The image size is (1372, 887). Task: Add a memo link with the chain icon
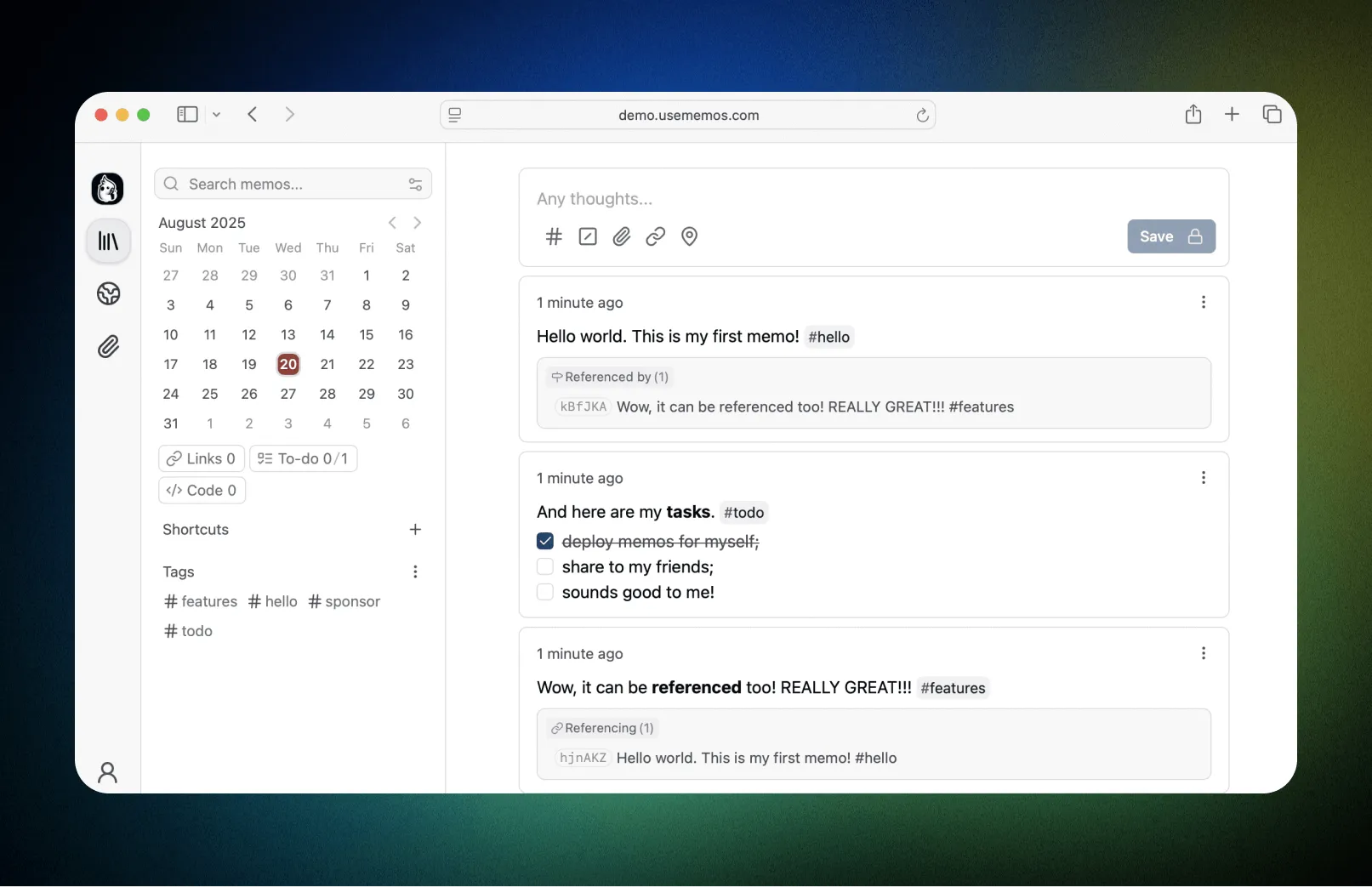655,236
